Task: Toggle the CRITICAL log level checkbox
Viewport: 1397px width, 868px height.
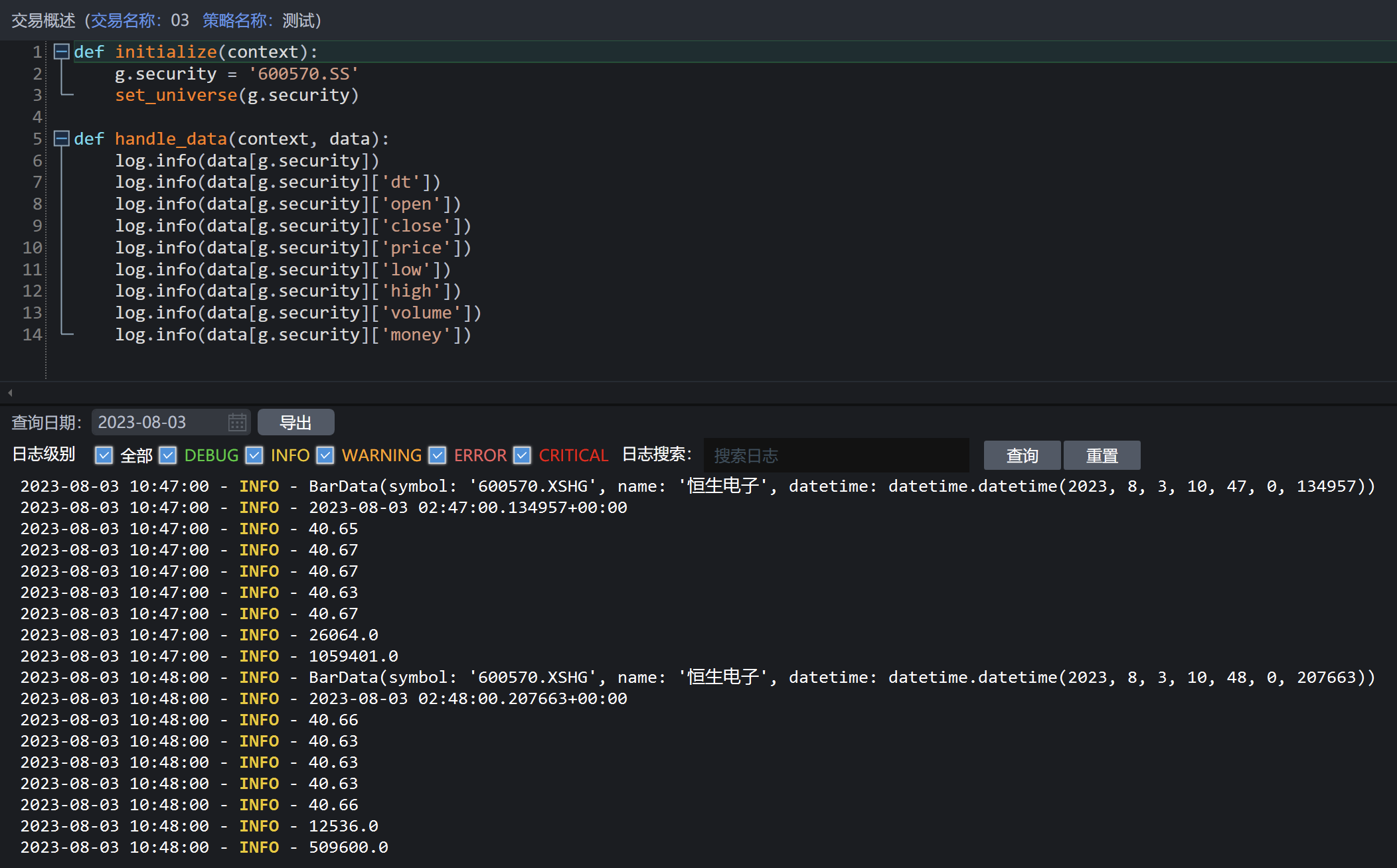Action: click(523, 455)
